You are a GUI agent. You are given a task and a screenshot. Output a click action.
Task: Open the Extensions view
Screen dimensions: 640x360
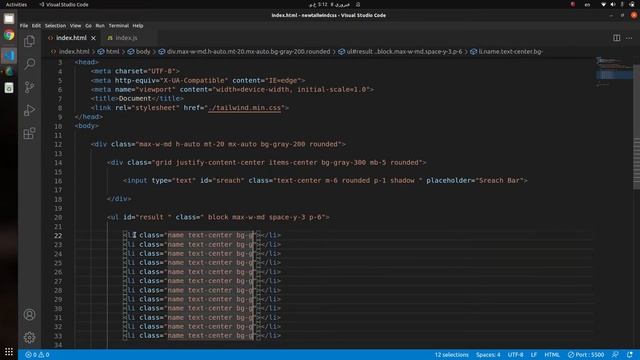(29, 133)
